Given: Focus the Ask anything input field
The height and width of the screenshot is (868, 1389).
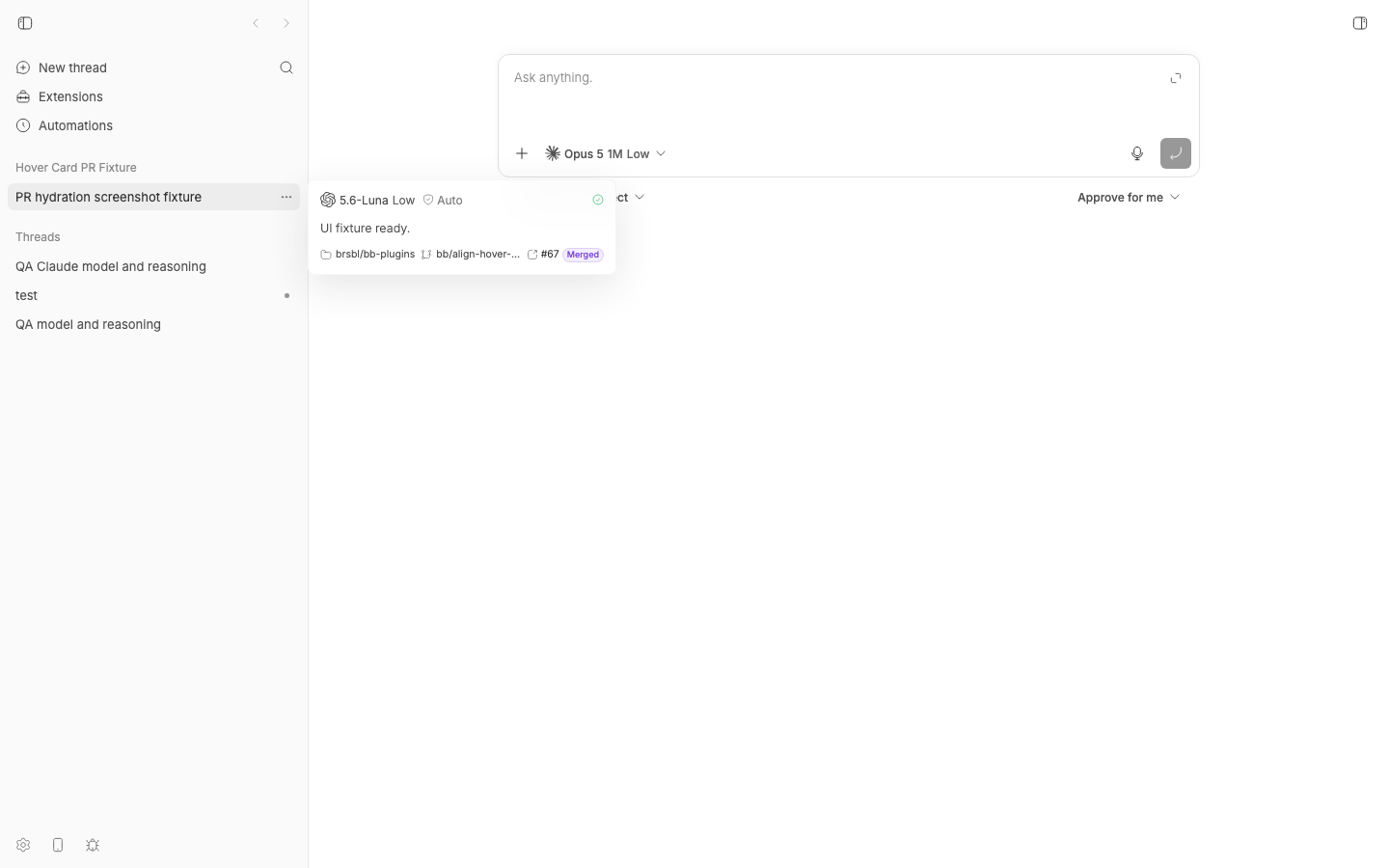Looking at the screenshot, I should click(x=834, y=92).
